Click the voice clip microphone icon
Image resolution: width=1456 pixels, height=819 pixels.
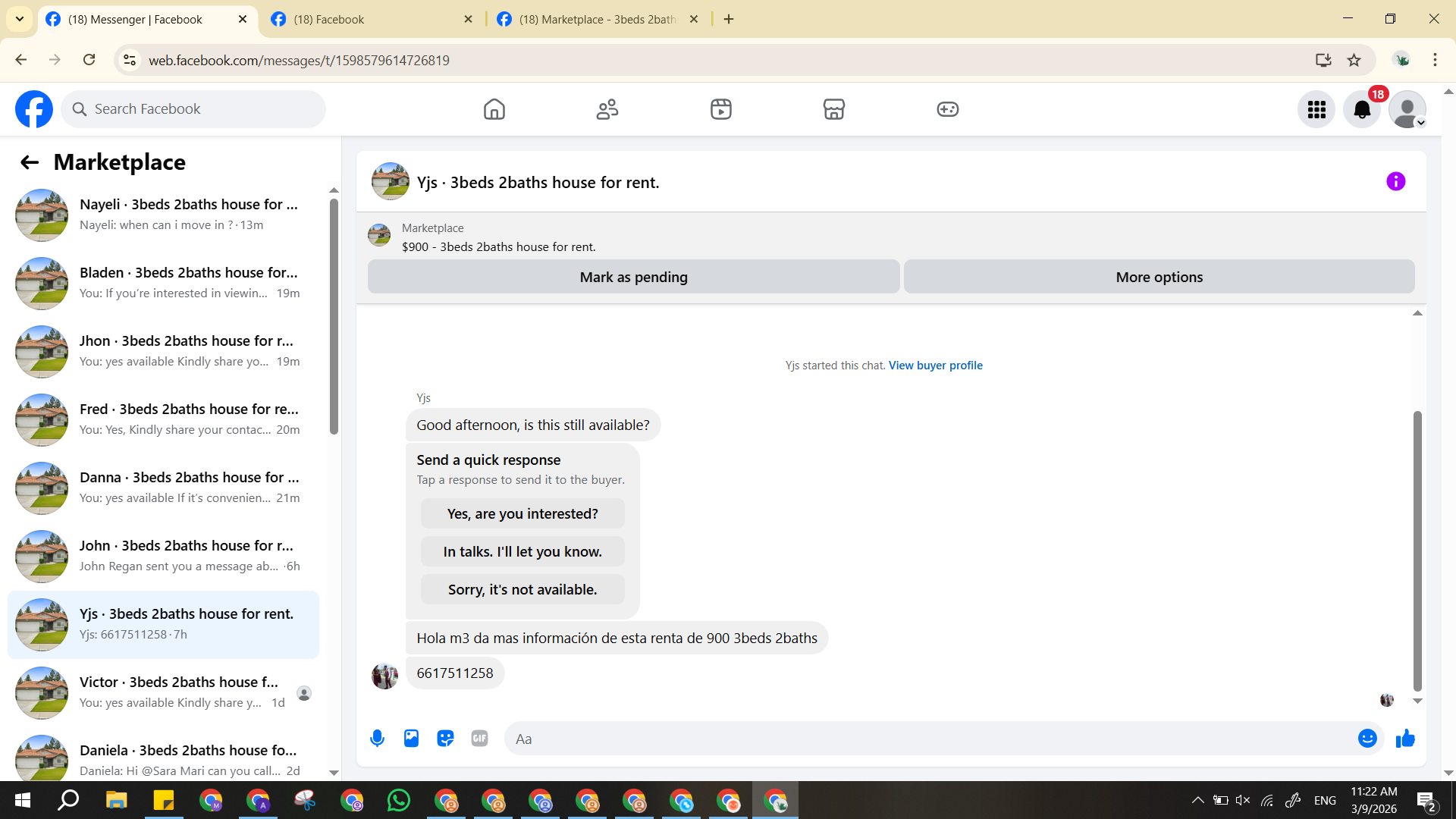pos(377,739)
